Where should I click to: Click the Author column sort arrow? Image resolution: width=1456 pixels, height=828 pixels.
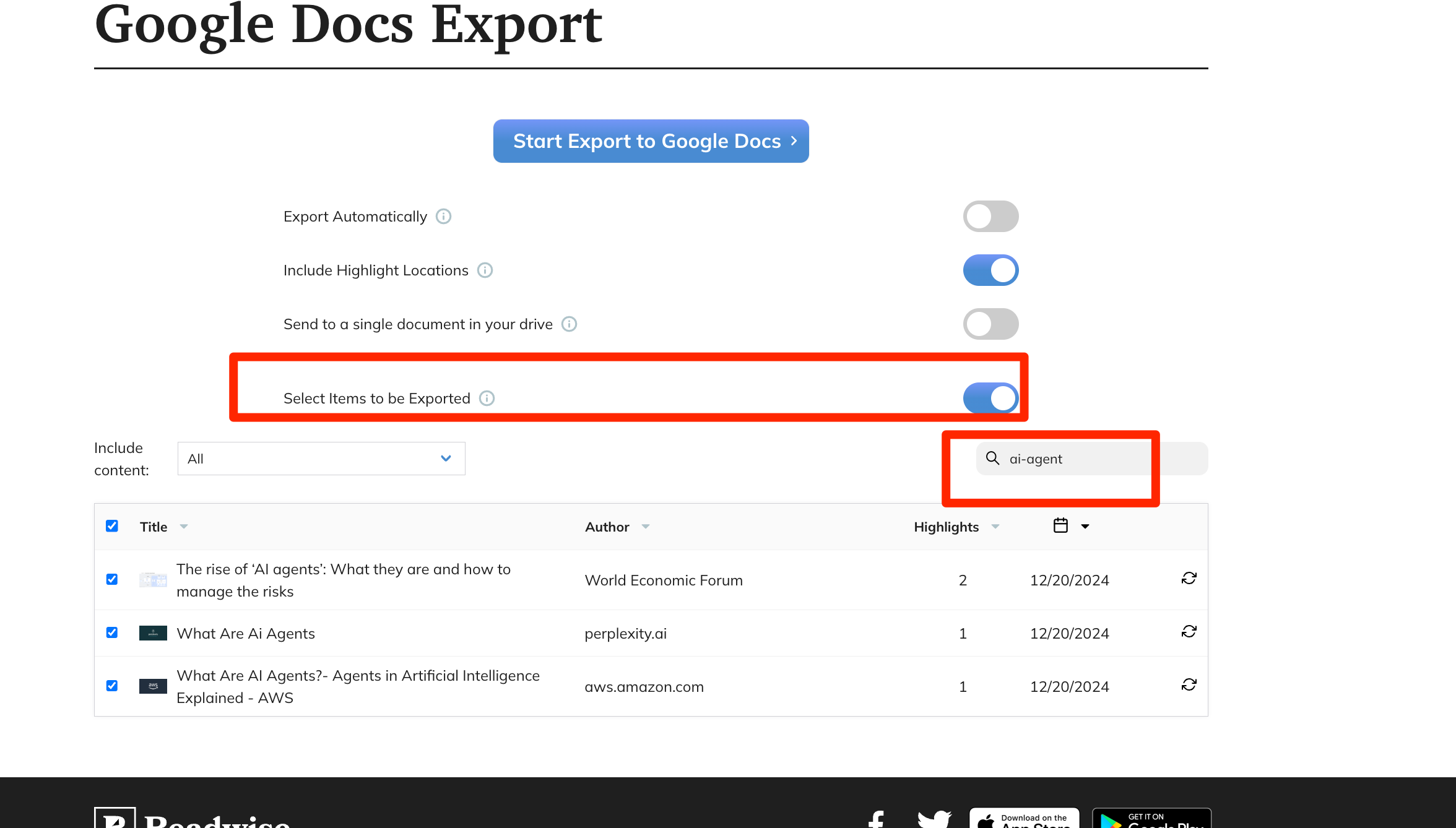click(x=646, y=527)
